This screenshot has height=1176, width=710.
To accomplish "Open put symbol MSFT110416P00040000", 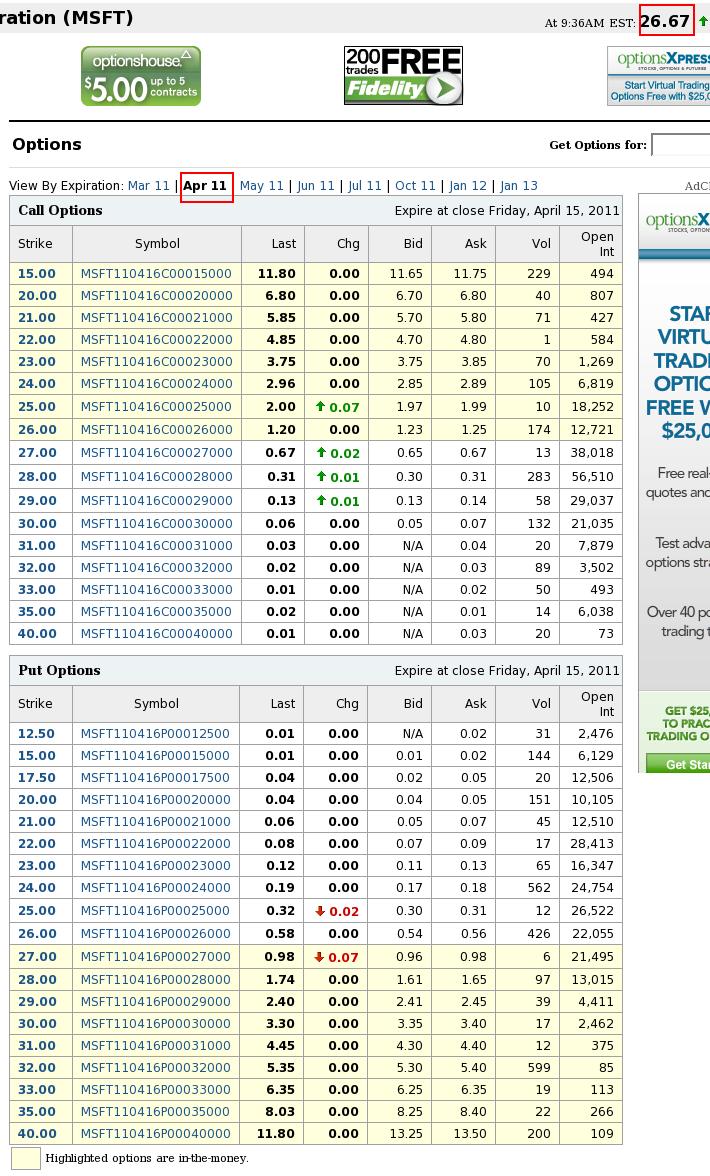I will (155, 1134).
